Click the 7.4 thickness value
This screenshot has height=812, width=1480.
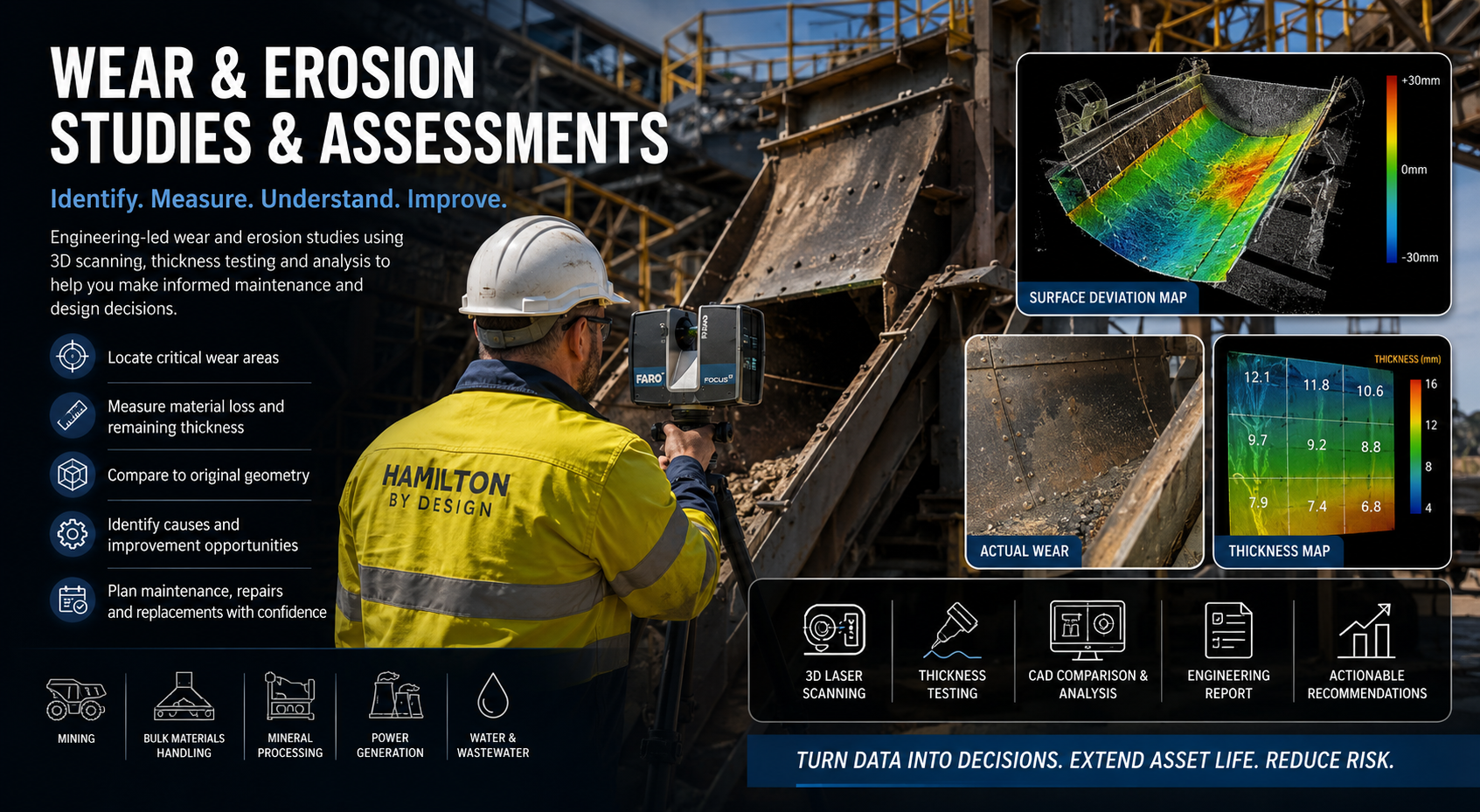point(1317,506)
